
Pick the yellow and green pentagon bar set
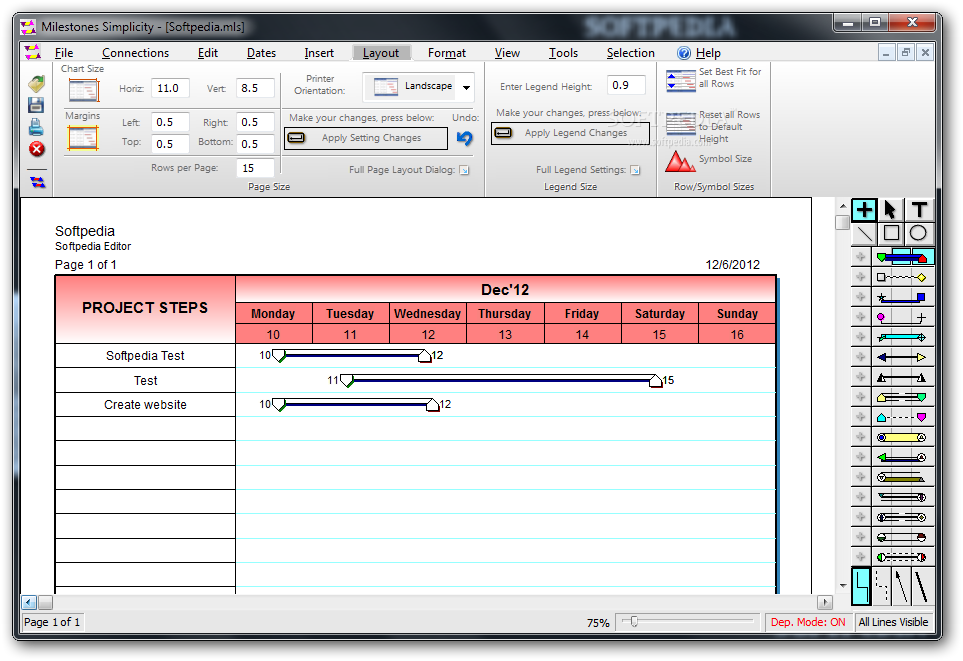pyautogui.click(x=902, y=397)
